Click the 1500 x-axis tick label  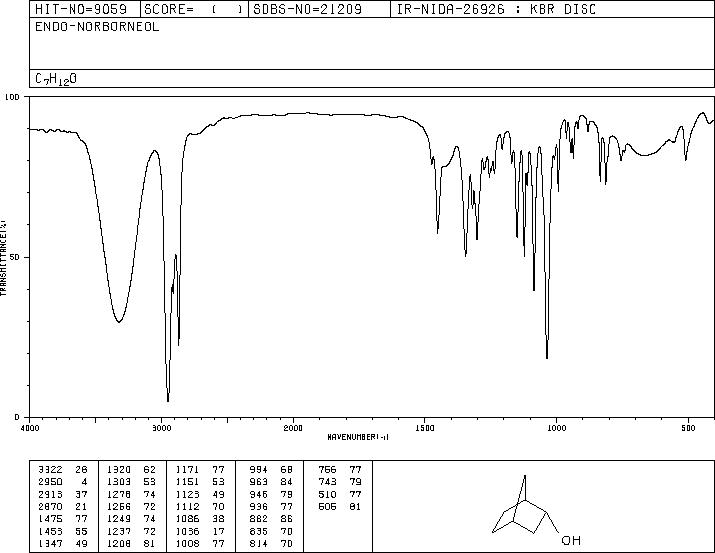(425, 428)
